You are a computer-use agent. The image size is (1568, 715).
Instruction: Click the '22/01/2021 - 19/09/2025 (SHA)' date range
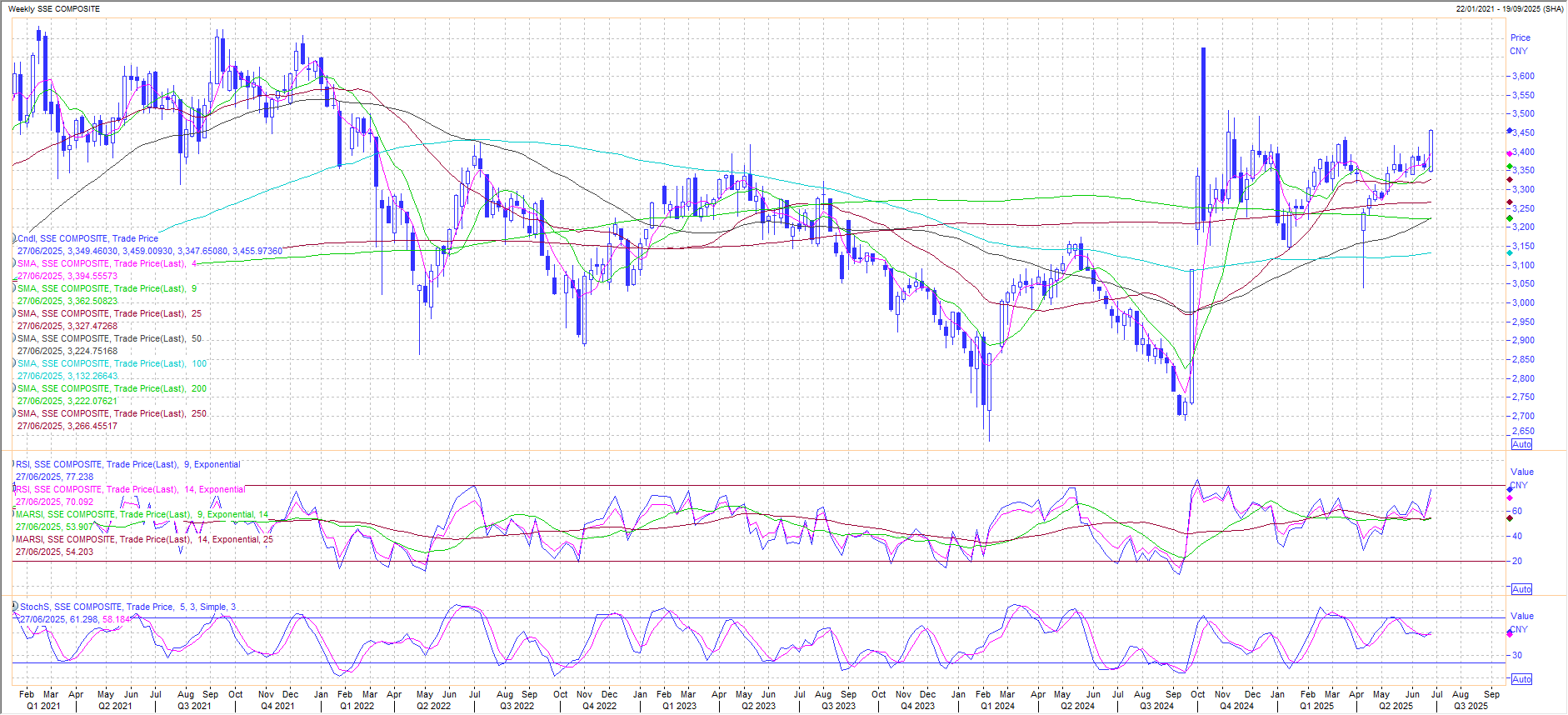1510,9
